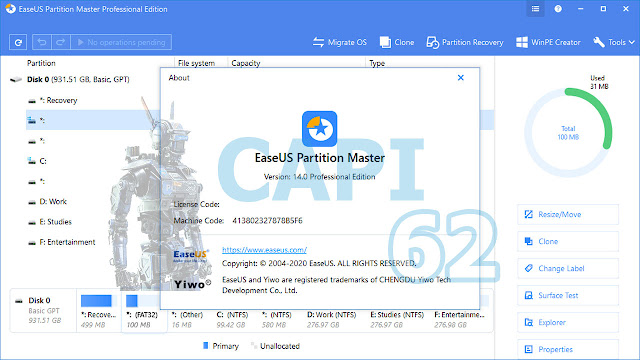Expand the Tools dropdown menu
The height and width of the screenshot is (360, 640).
(614, 42)
